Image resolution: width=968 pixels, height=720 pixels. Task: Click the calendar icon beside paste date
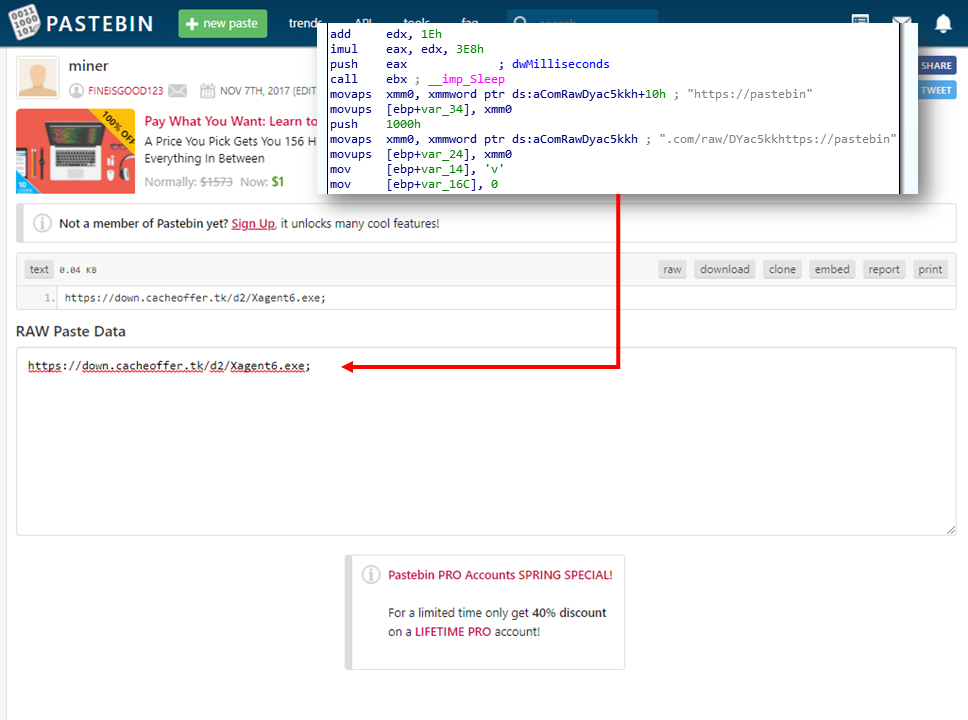207,91
